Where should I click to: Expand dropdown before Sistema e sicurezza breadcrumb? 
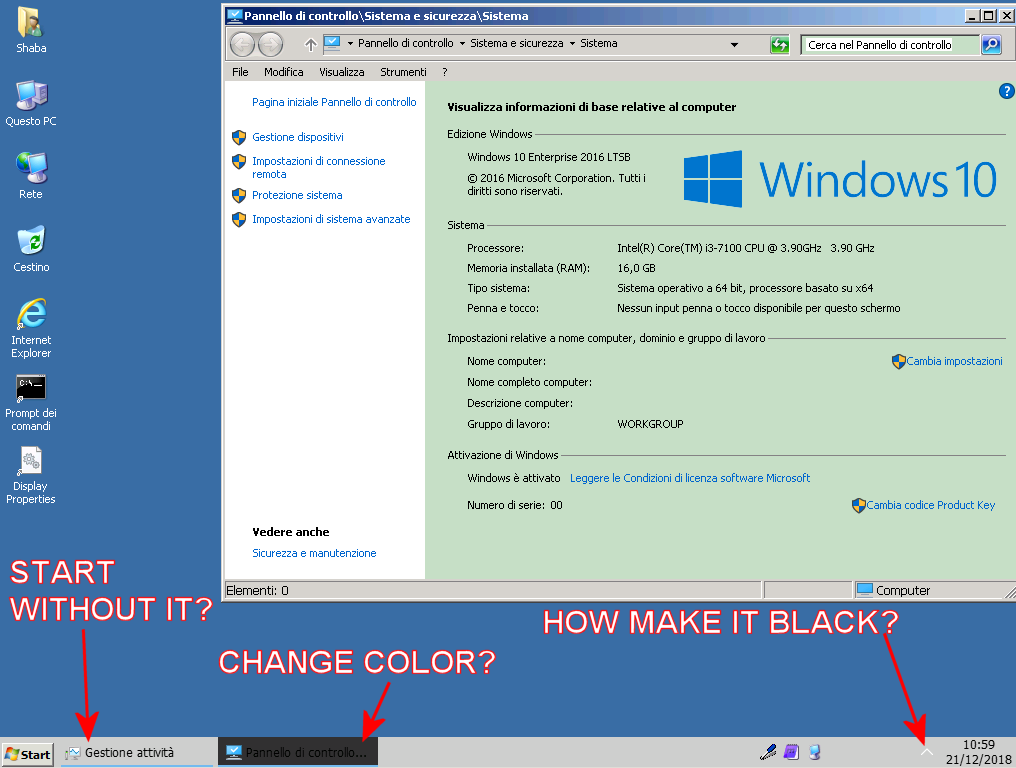[462, 43]
